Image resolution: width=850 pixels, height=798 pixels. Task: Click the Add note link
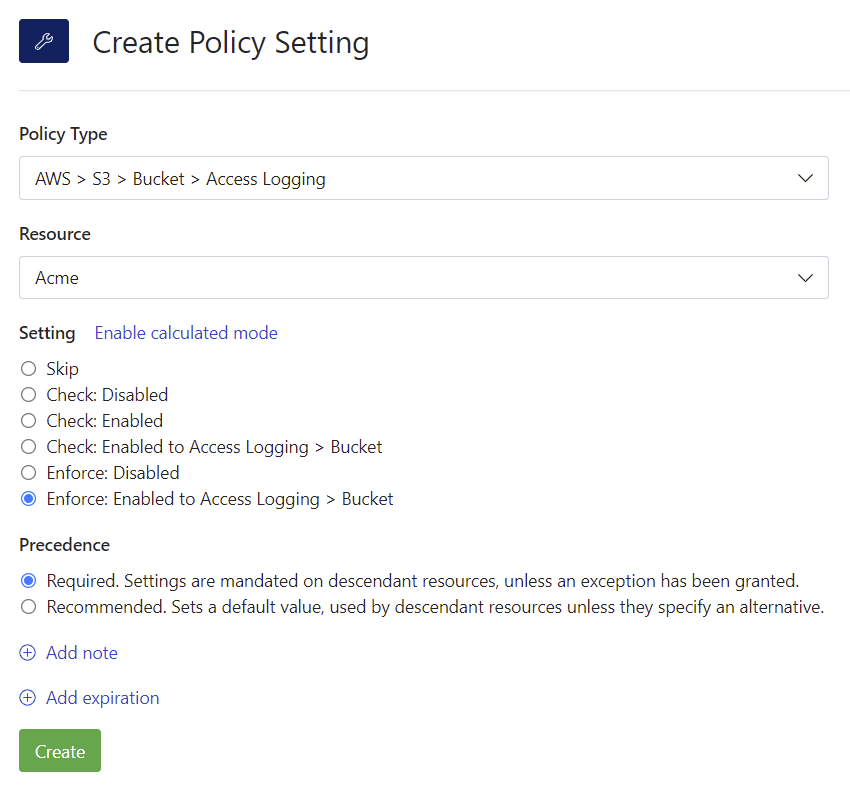(x=82, y=653)
